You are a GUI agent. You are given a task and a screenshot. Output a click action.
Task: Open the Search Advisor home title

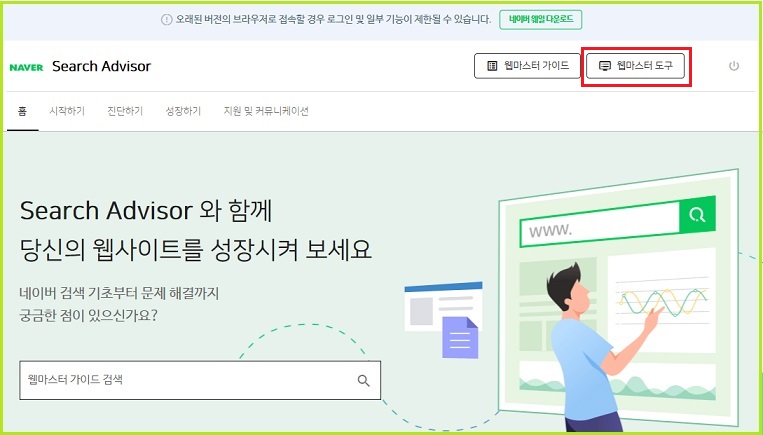pyautogui.click(x=101, y=66)
